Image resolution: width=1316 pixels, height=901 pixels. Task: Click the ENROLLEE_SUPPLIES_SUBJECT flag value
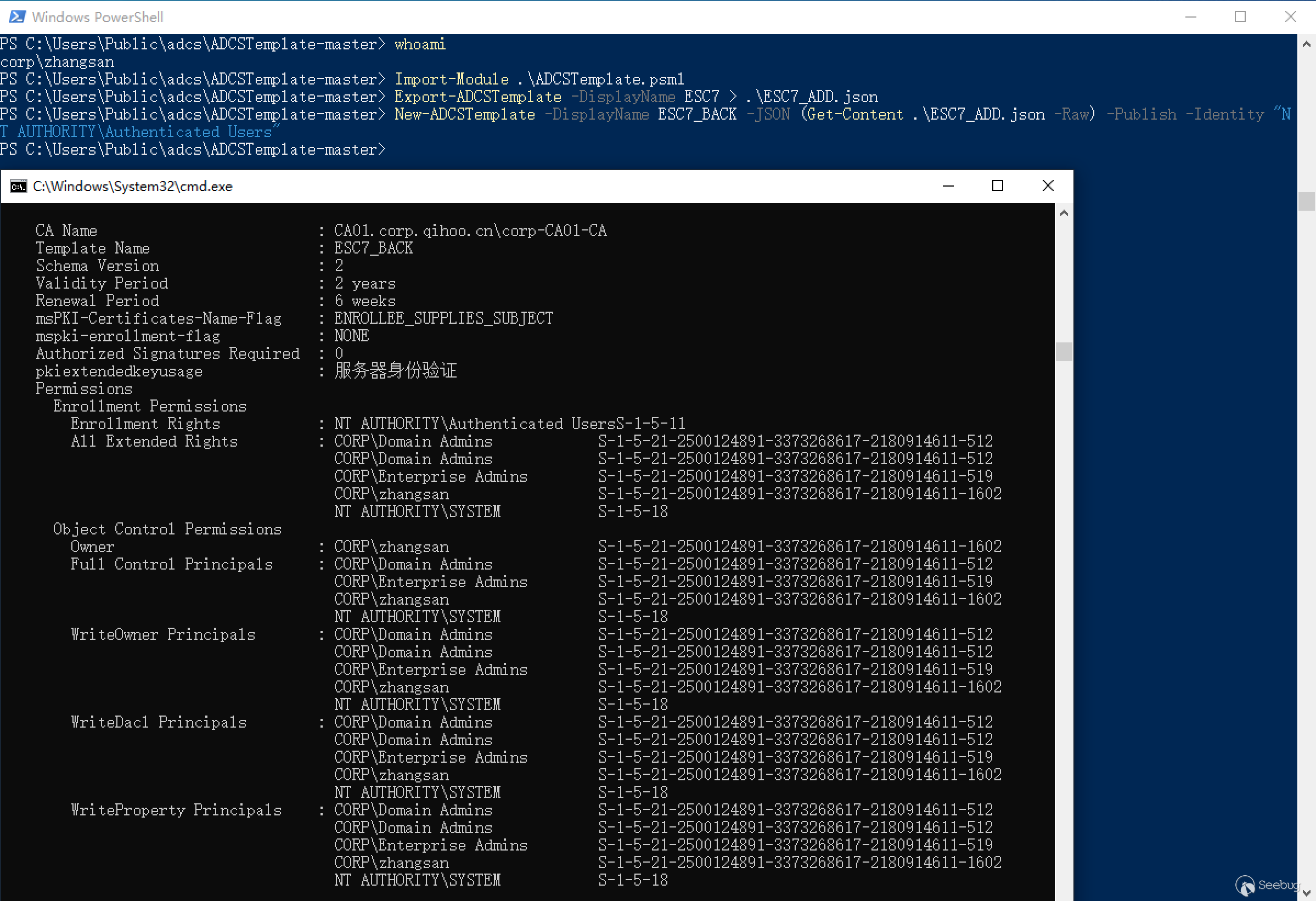[x=443, y=318]
